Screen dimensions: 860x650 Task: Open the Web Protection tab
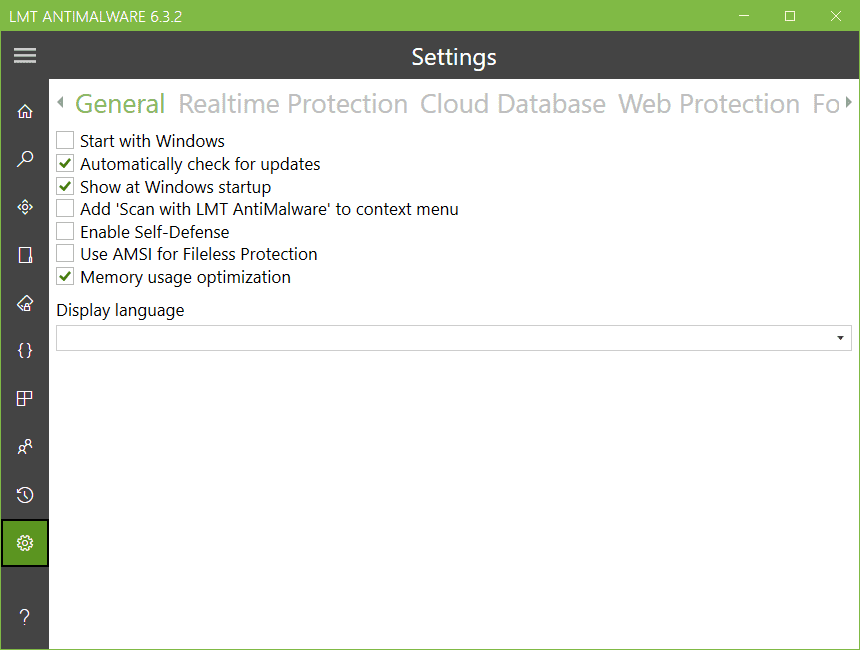pos(709,104)
